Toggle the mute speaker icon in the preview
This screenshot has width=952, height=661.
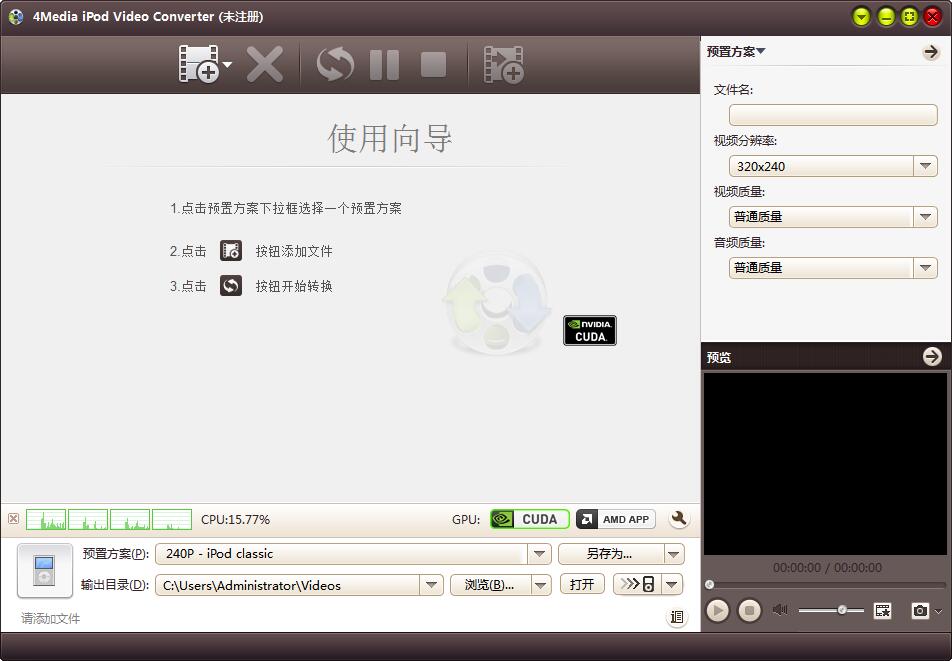(x=779, y=610)
